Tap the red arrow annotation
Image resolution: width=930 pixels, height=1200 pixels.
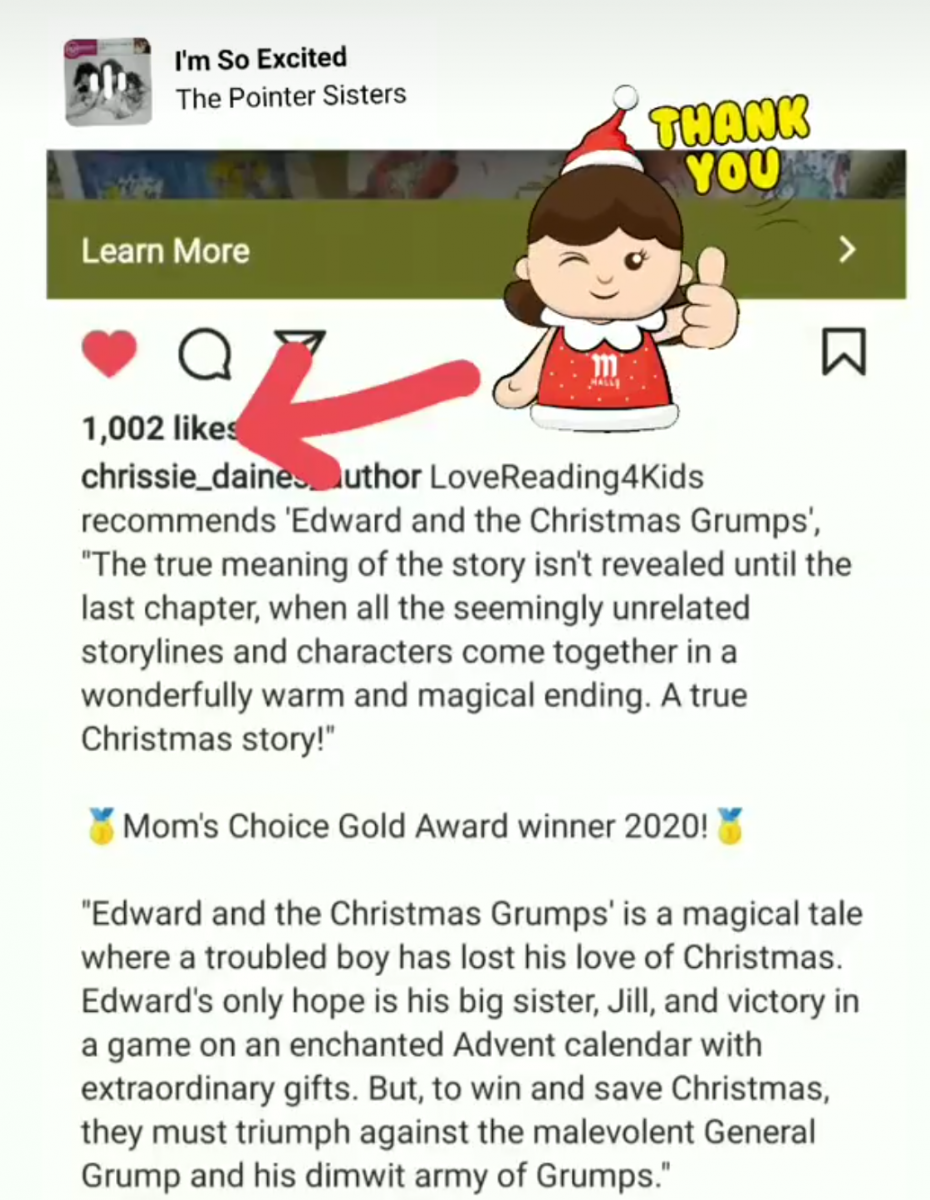tap(355, 400)
